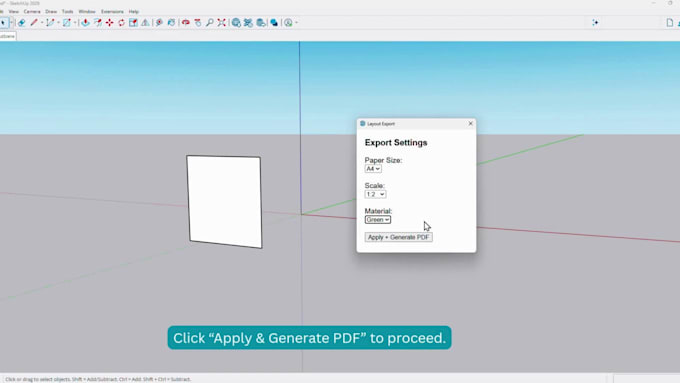Click the user account icon in the toolbar

point(288,23)
